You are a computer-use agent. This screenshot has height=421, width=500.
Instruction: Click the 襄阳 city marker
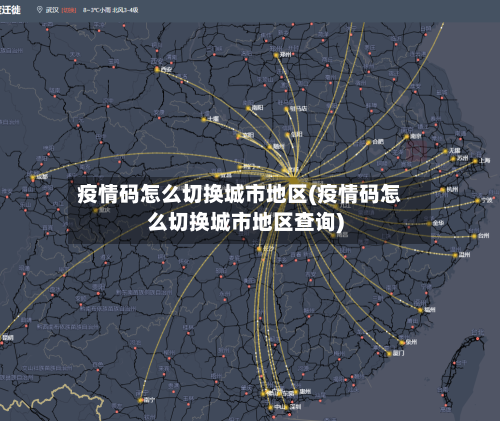click(x=238, y=136)
